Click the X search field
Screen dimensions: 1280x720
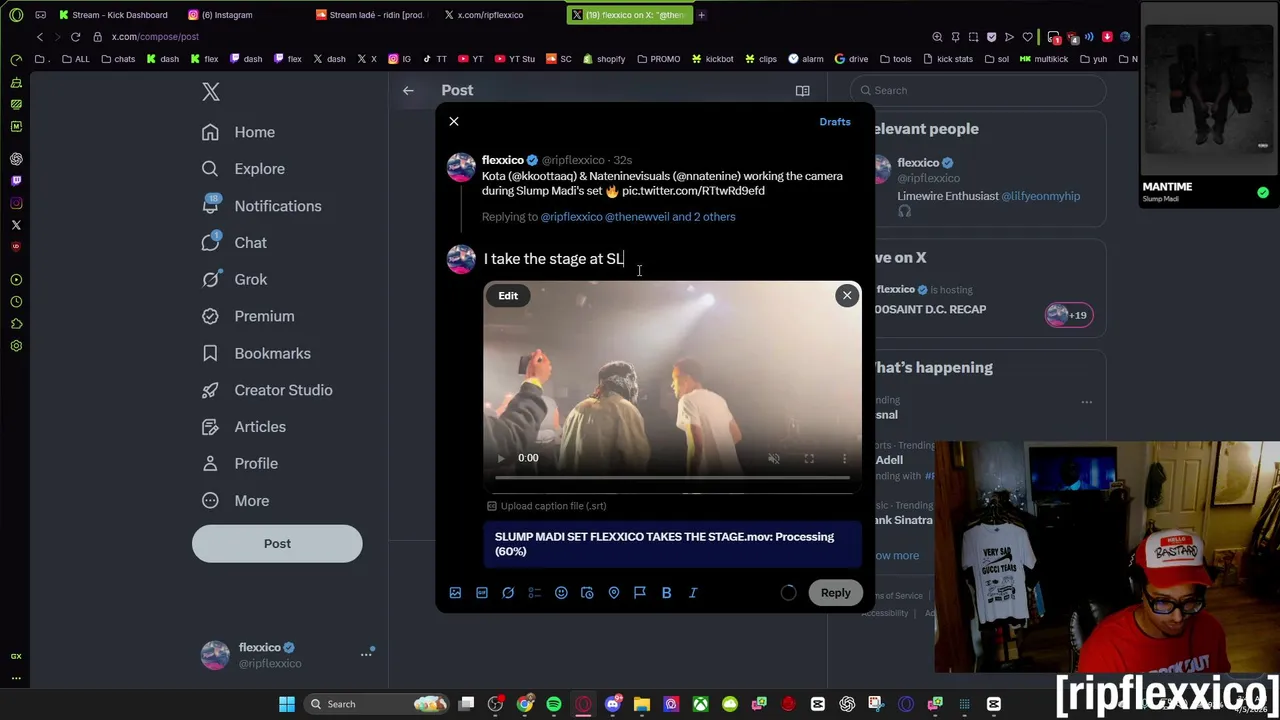[x=978, y=90]
